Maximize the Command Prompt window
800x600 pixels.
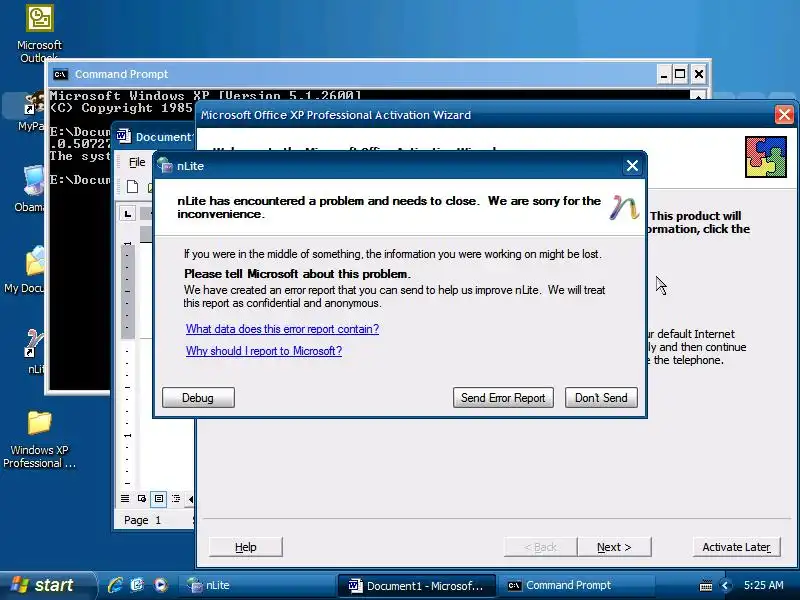(x=680, y=74)
